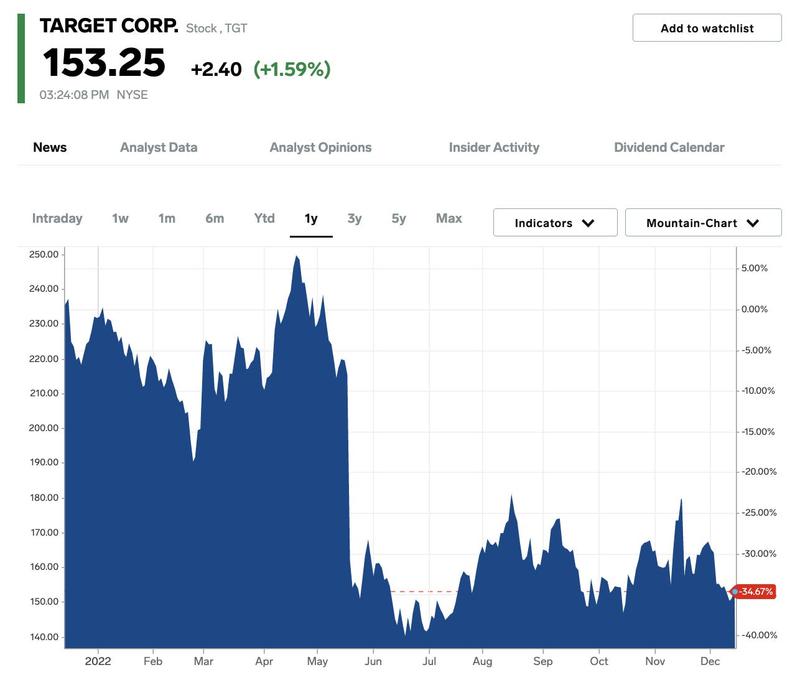Click the 2022 date axis label
Viewport: 800px width, 693px height.
pos(98,661)
